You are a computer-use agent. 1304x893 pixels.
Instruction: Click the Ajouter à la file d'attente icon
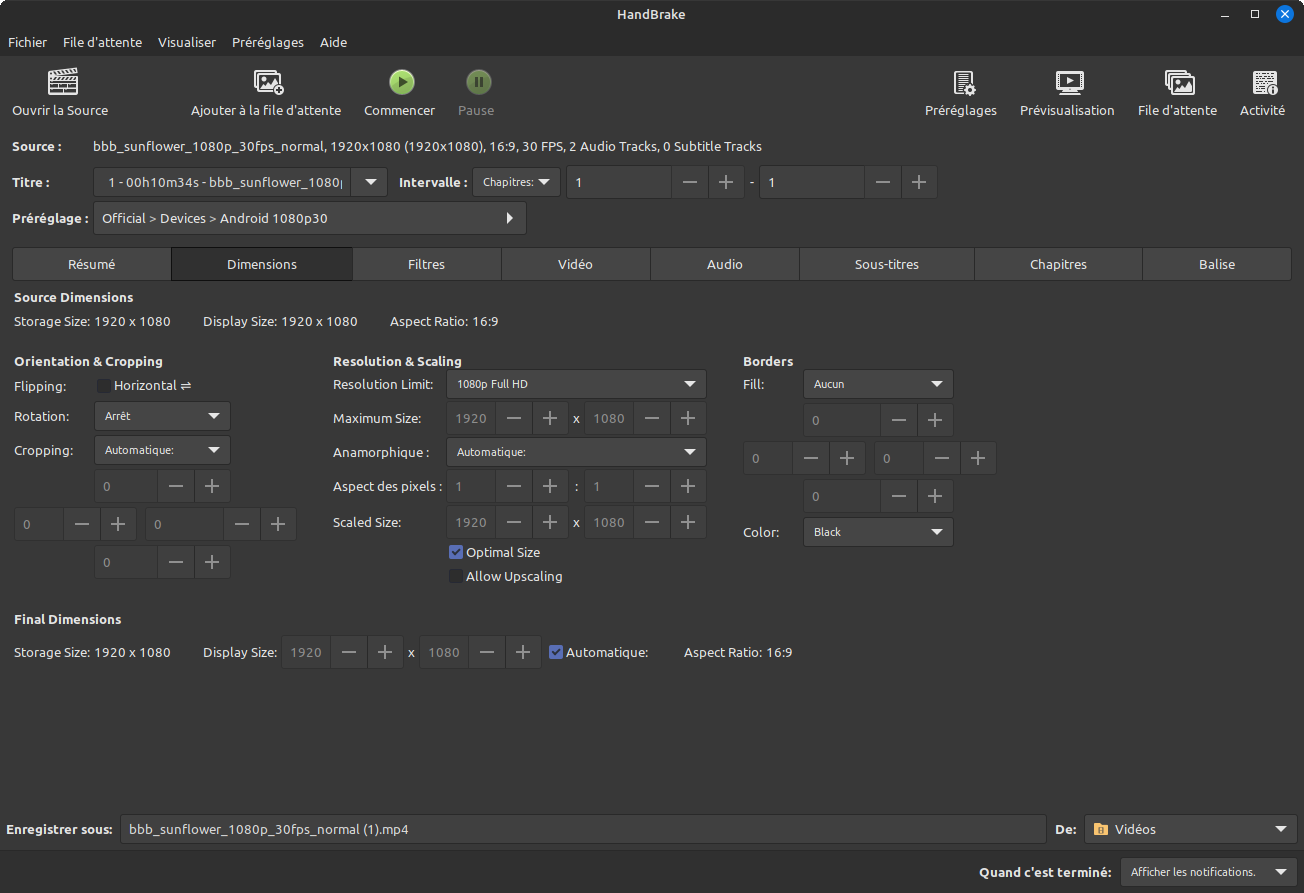coord(268,82)
